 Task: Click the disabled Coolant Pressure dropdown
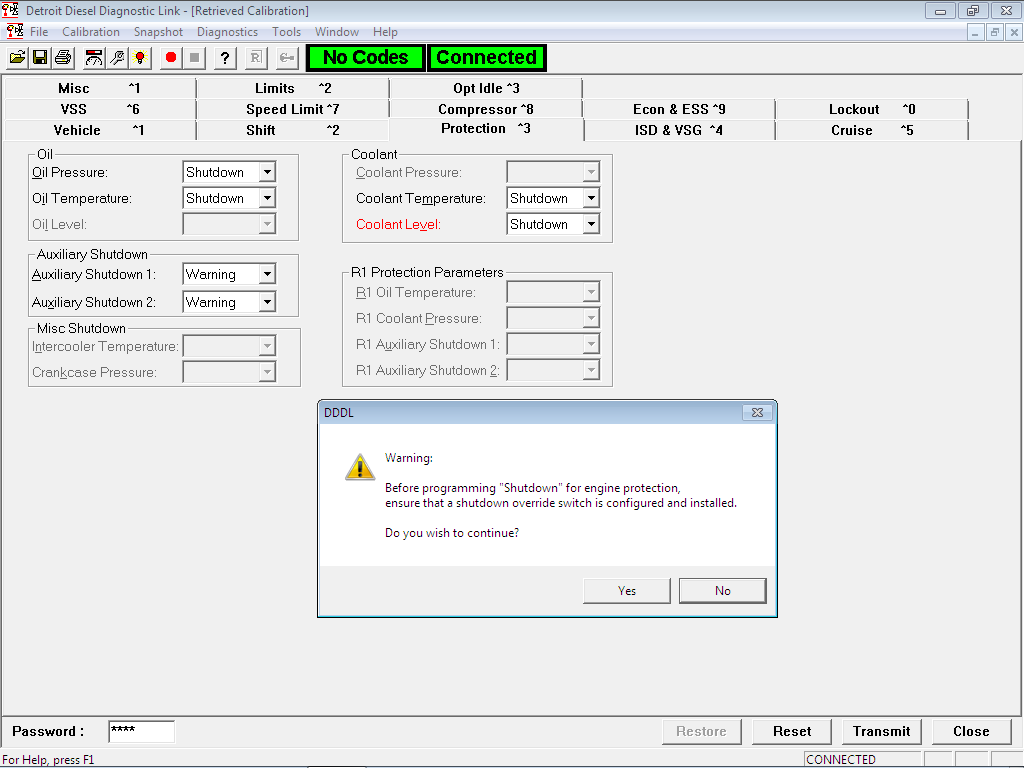(x=553, y=172)
